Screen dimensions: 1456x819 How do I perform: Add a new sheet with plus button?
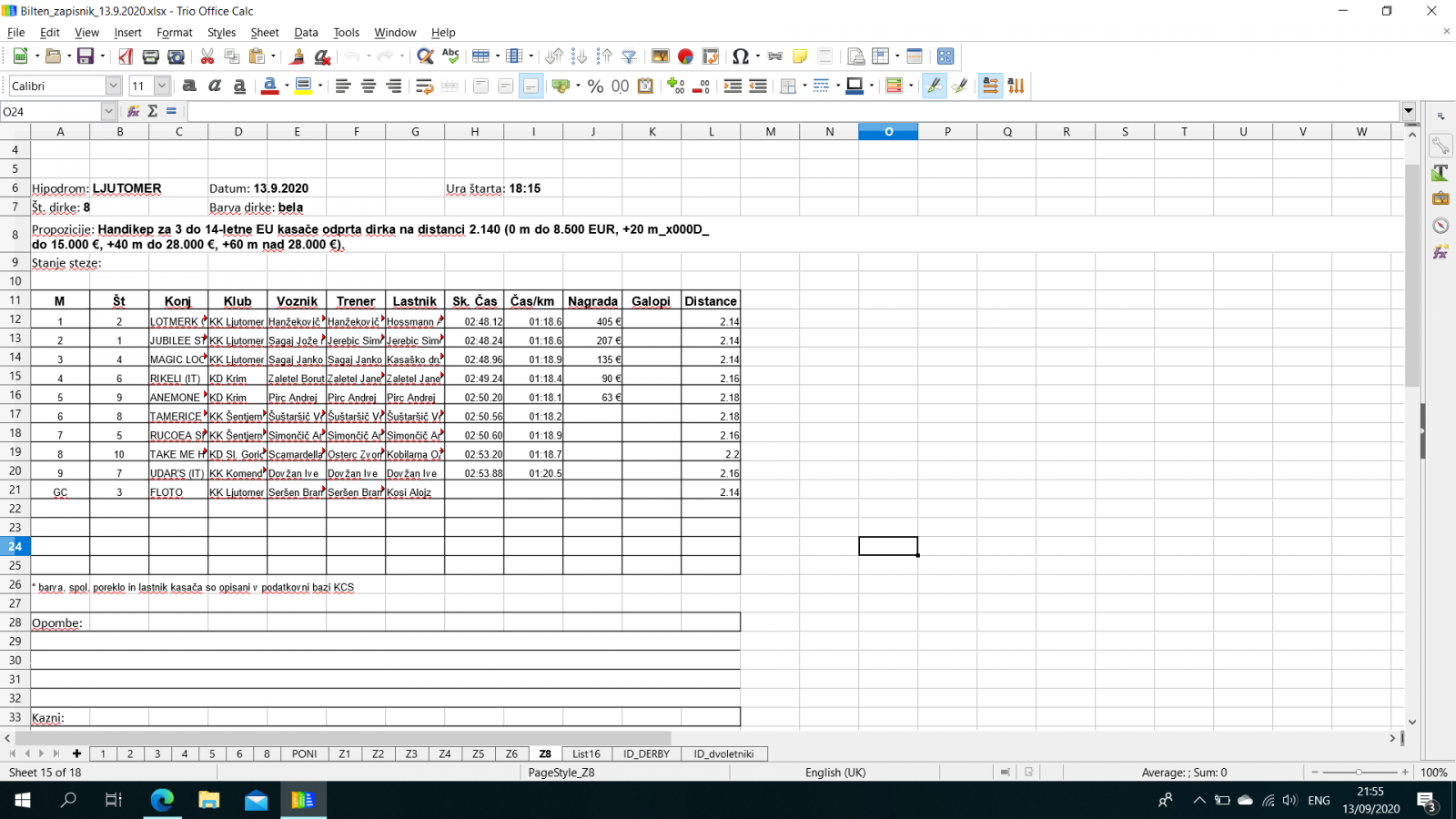(76, 753)
